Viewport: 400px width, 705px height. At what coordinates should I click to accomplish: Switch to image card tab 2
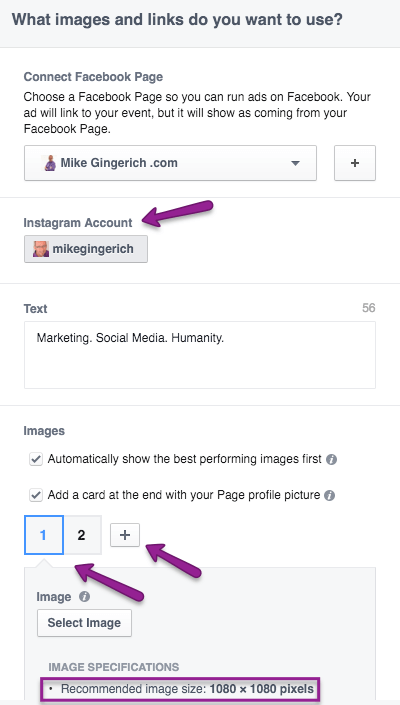[82, 535]
